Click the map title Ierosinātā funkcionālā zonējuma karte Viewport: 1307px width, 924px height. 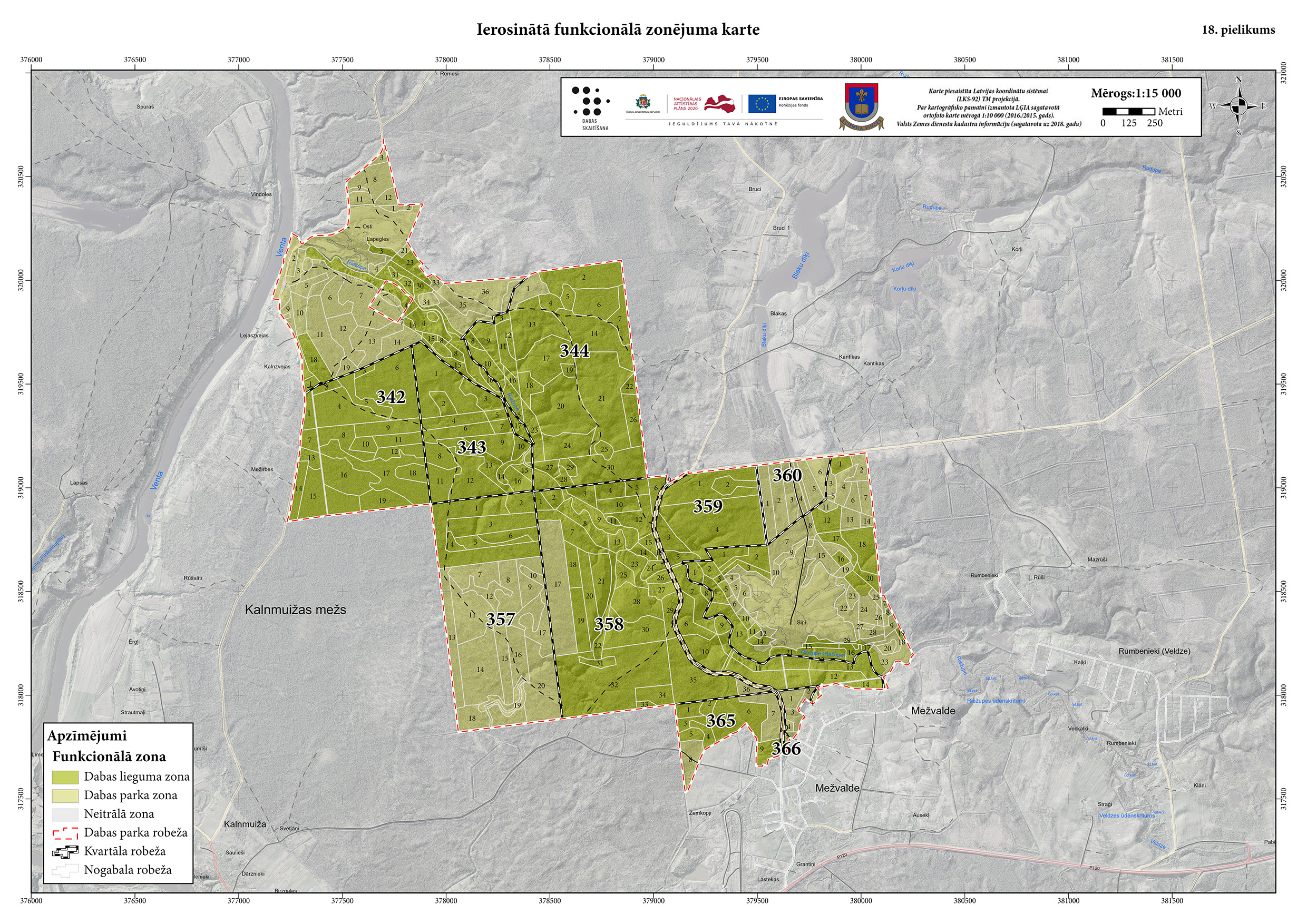click(x=618, y=30)
